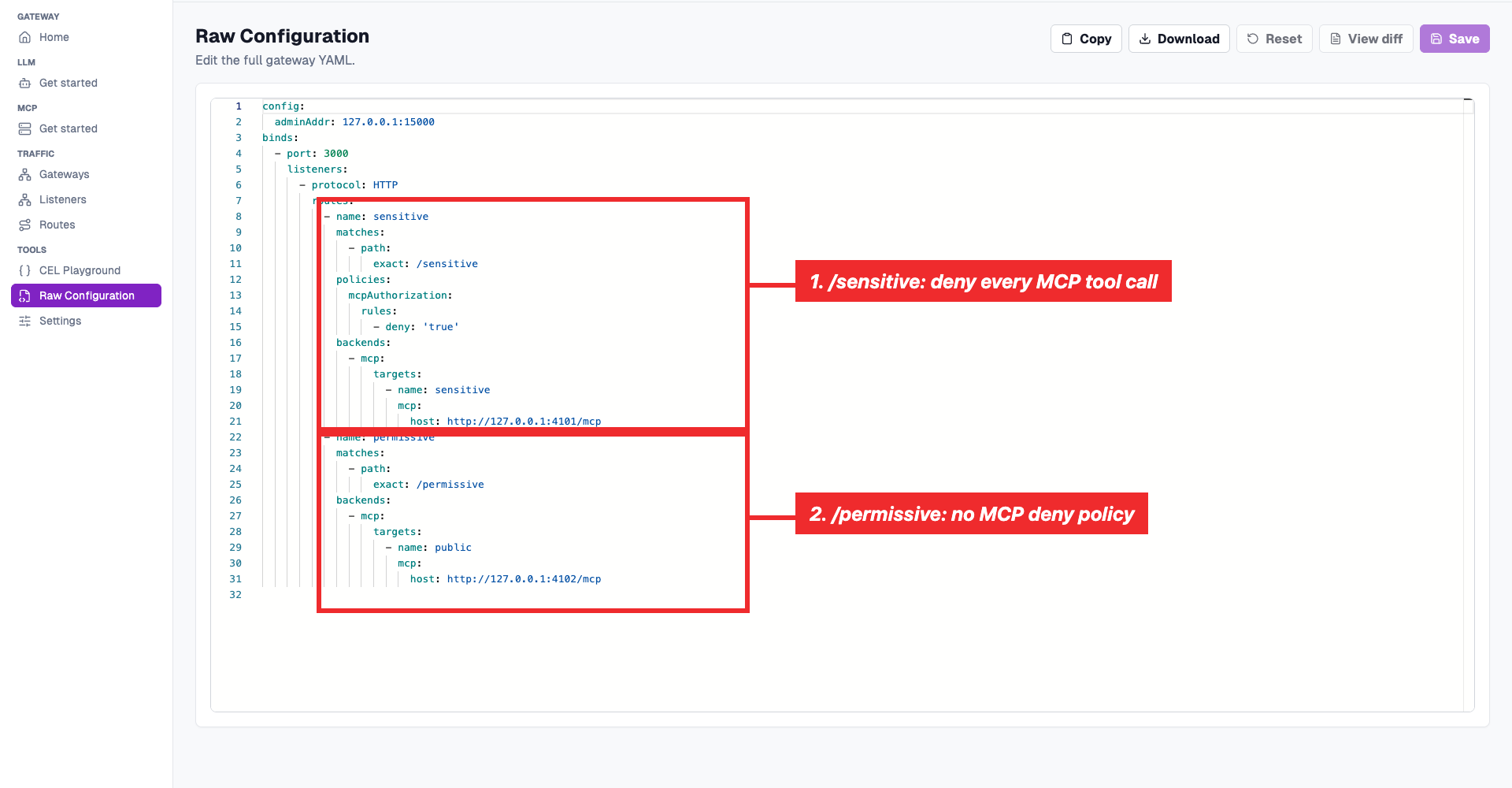Click 'Raw Configuration' page heading
Image resolution: width=1512 pixels, height=788 pixels.
click(x=282, y=36)
